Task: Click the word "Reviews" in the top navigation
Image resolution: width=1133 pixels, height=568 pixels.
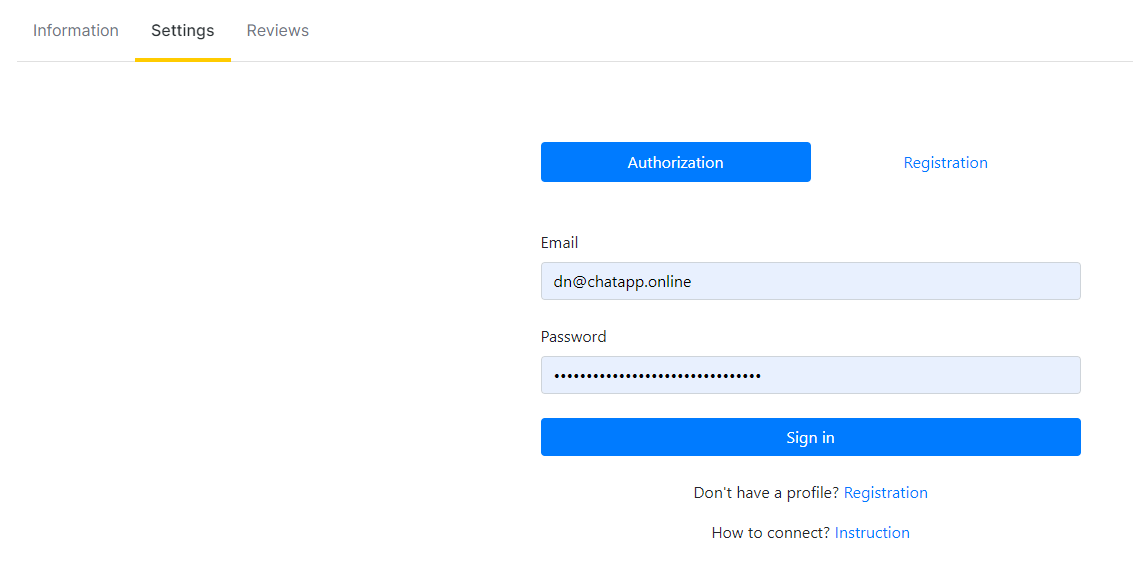Action: [x=277, y=30]
